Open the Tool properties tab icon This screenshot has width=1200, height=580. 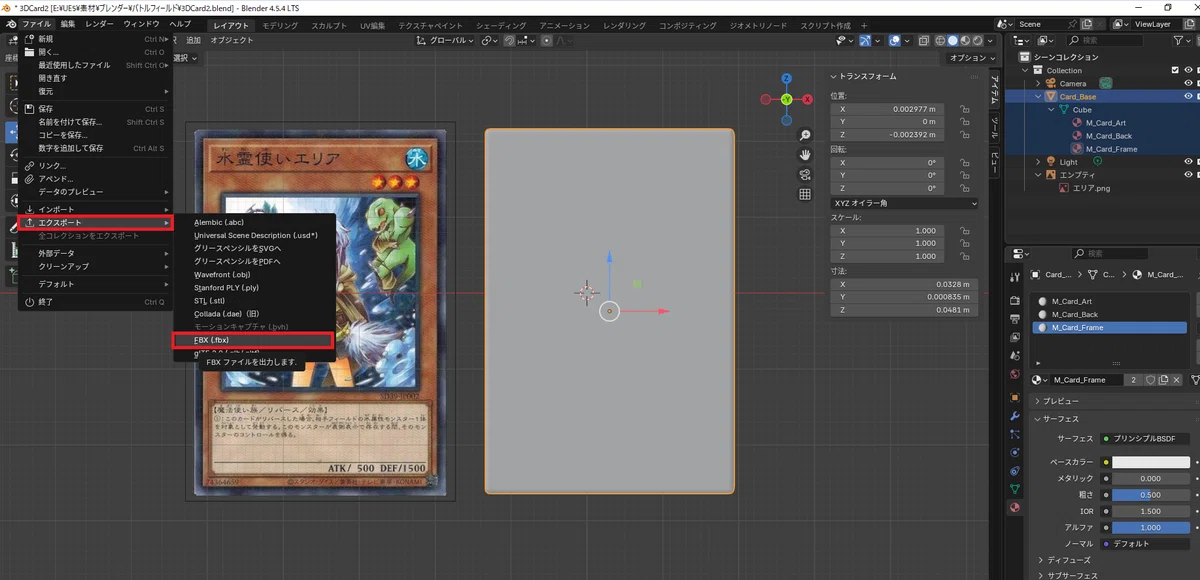coord(1014,276)
